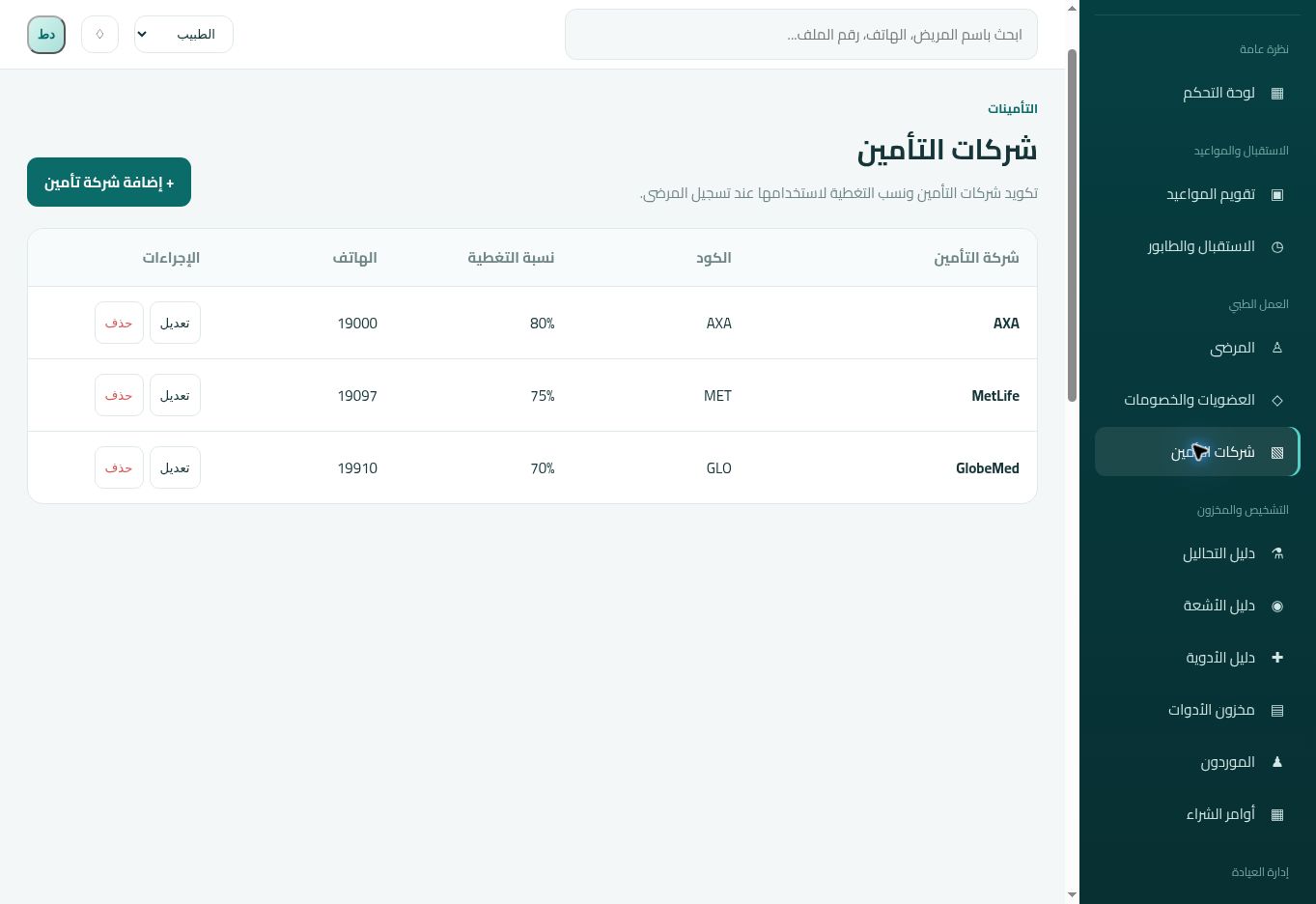
Task: Click the الهاتف column header
Action: pyautogui.click(x=355, y=258)
